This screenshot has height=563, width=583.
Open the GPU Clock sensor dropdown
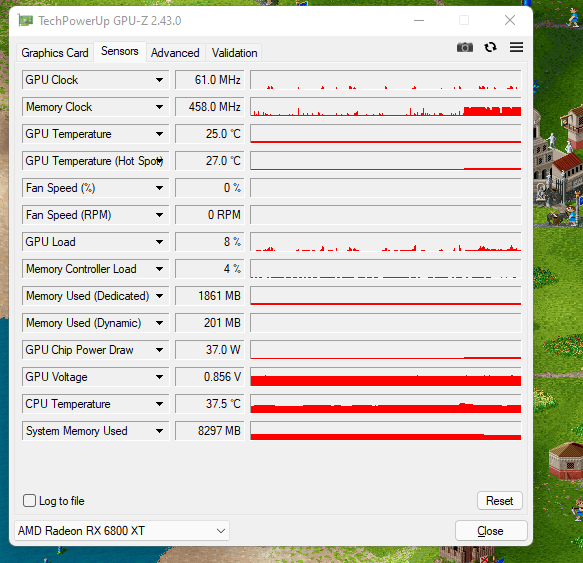point(159,80)
